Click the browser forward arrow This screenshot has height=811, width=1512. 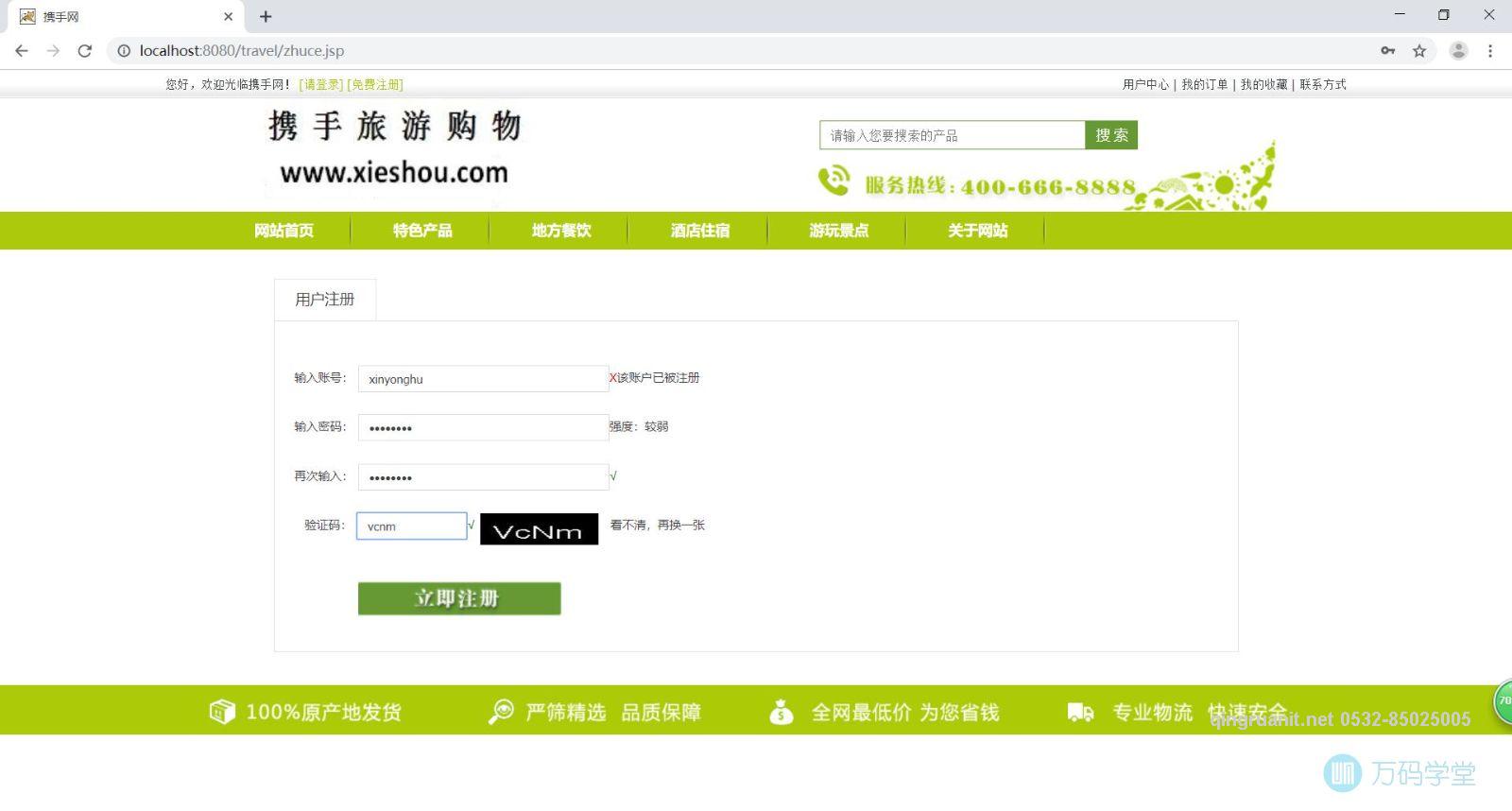[x=53, y=51]
